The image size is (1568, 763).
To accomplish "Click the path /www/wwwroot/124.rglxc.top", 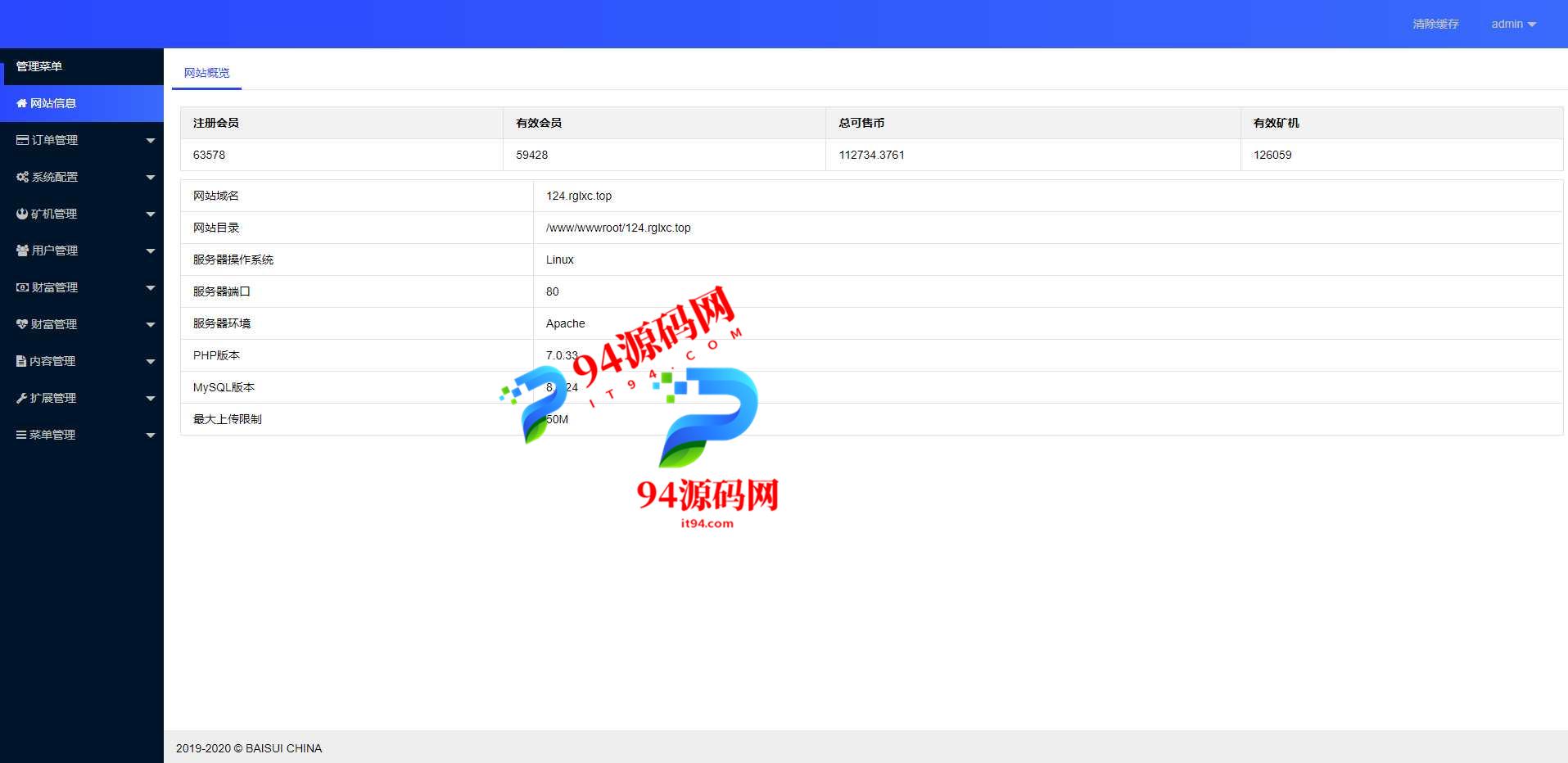I will (618, 228).
